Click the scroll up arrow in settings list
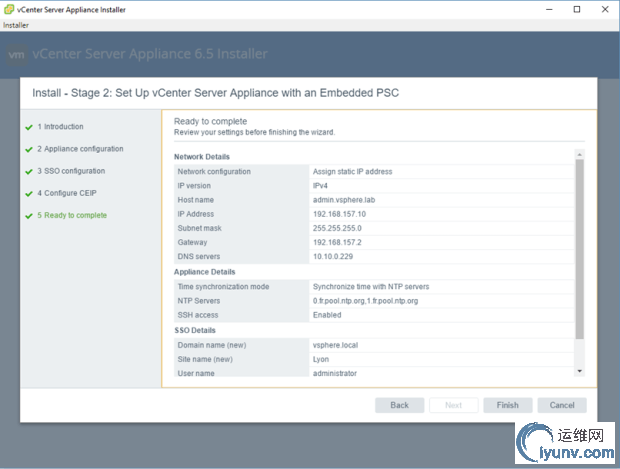This screenshot has width=620, height=469. pos(580,154)
